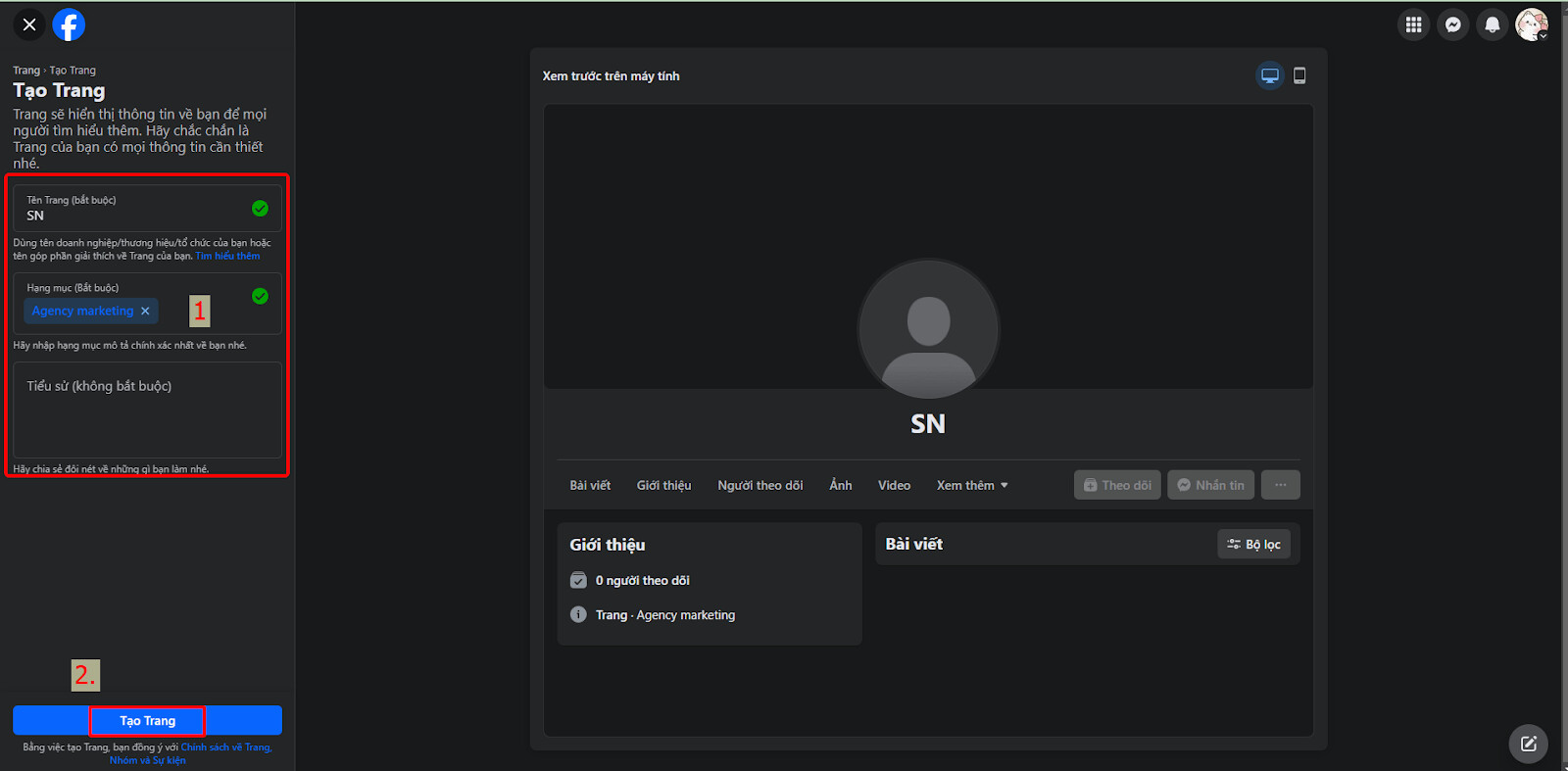Expand the Xem thêm dropdown
Screen dimensions: 1568x771
click(972, 485)
